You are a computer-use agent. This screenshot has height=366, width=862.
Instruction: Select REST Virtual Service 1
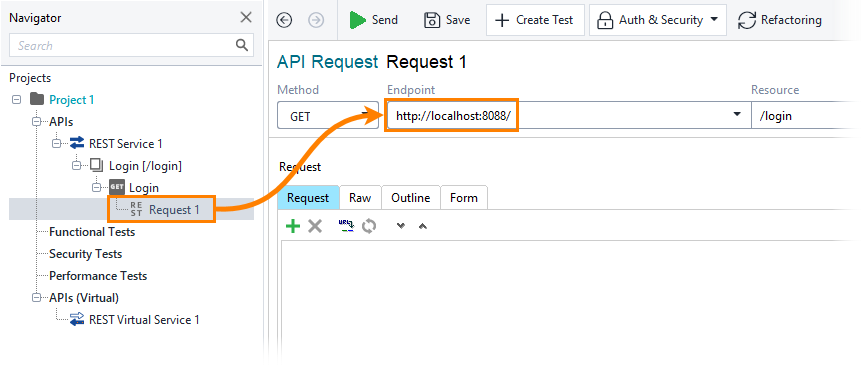144,319
